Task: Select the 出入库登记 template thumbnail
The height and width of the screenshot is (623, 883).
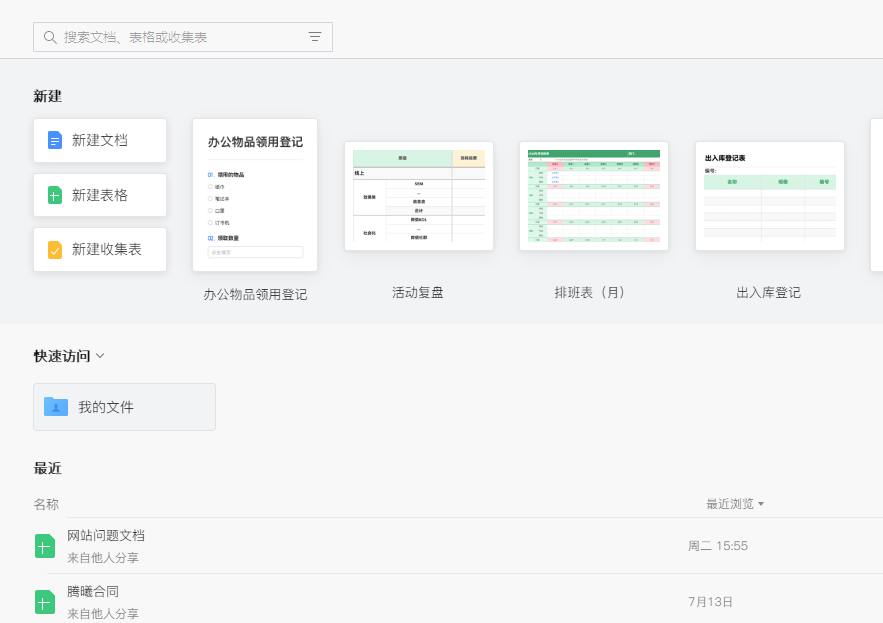Action: point(768,195)
